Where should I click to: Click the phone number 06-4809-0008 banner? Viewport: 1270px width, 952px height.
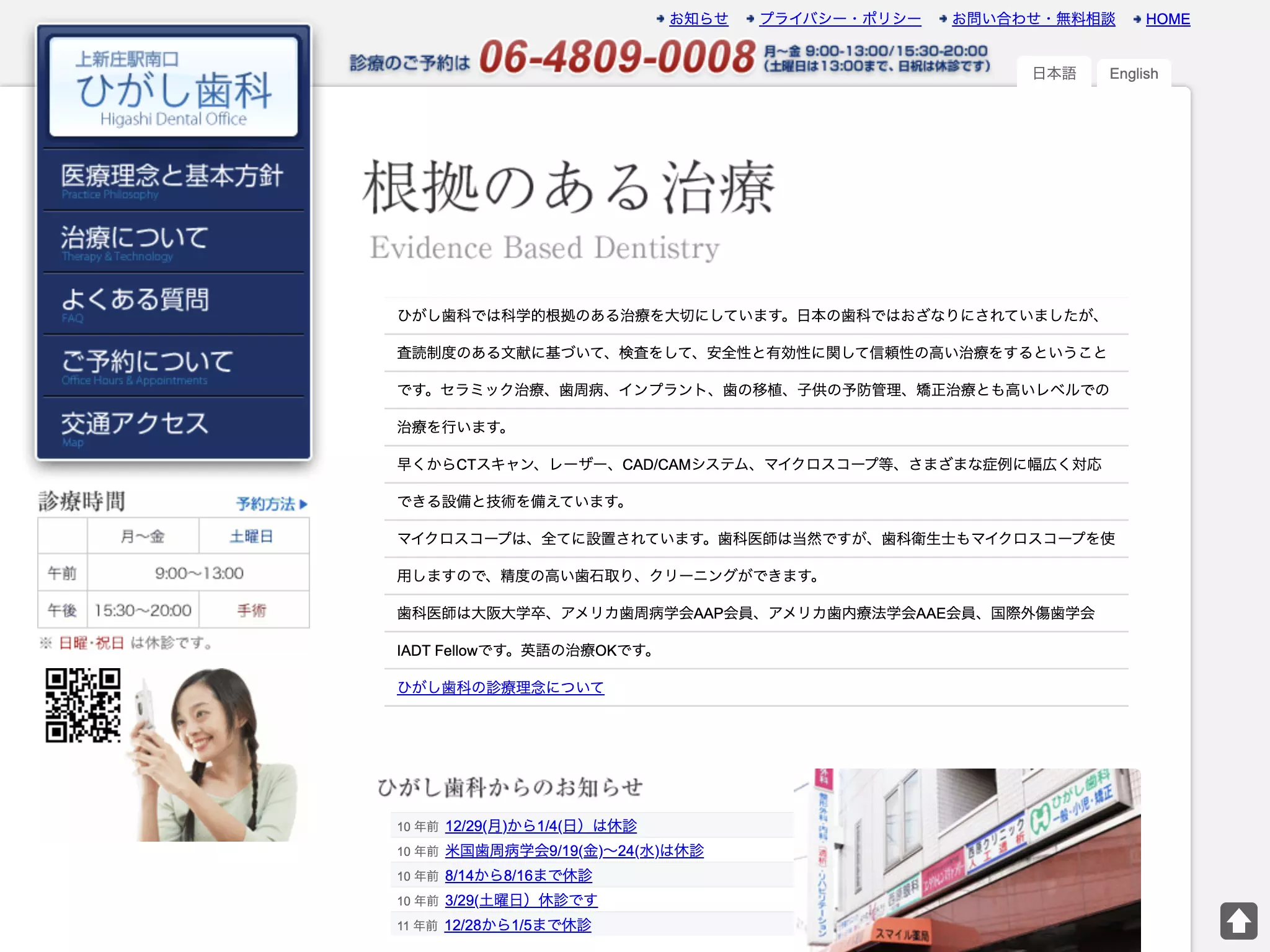pyautogui.click(x=617, y=57)
